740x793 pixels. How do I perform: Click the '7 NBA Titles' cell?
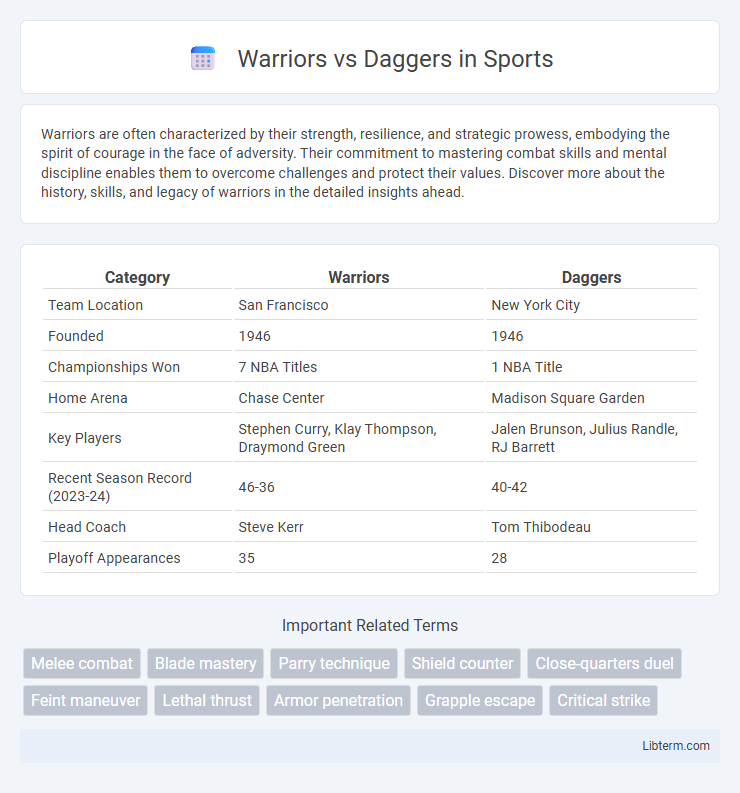(359, 367)
